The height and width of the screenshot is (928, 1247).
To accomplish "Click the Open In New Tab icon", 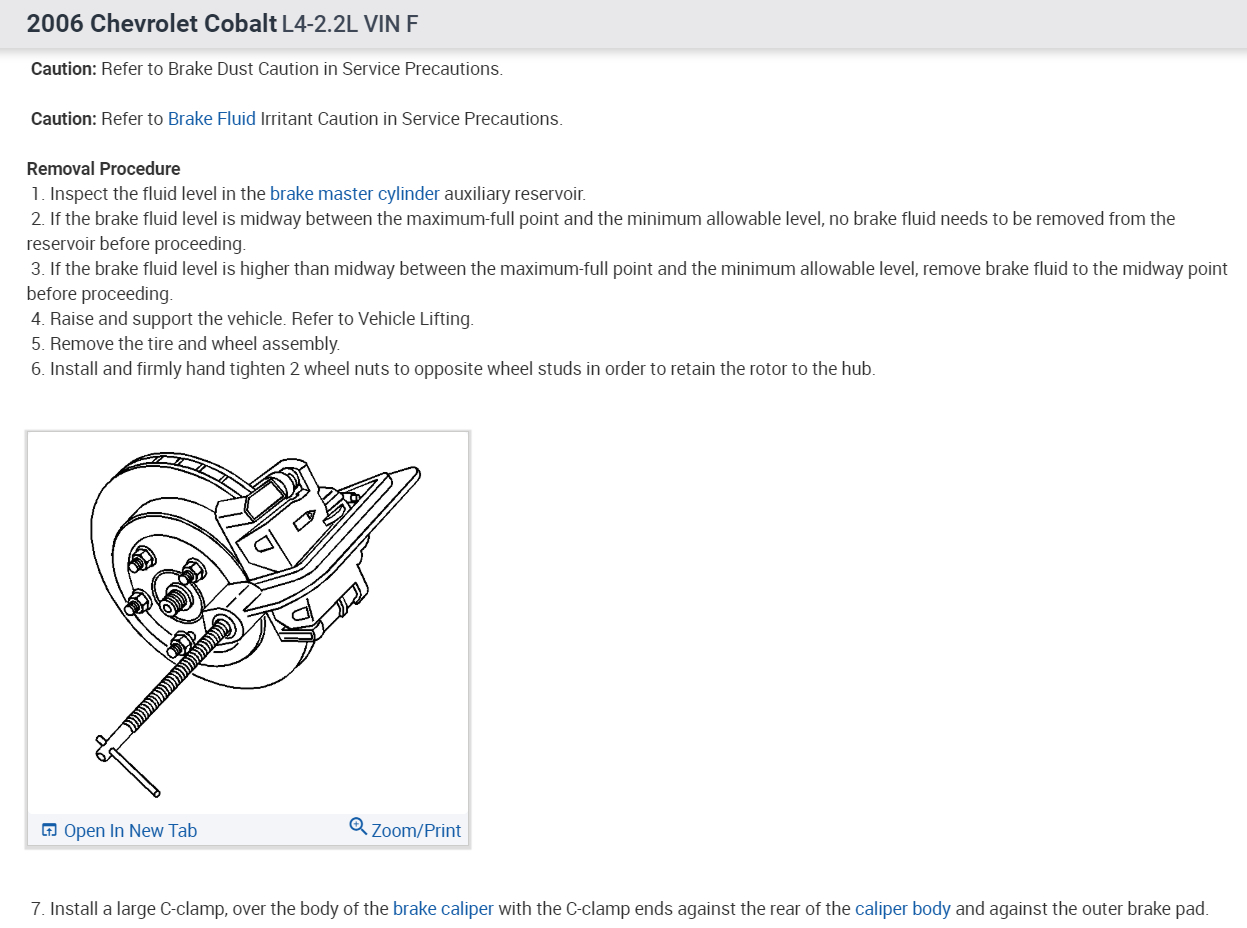I will click(49, 831).
